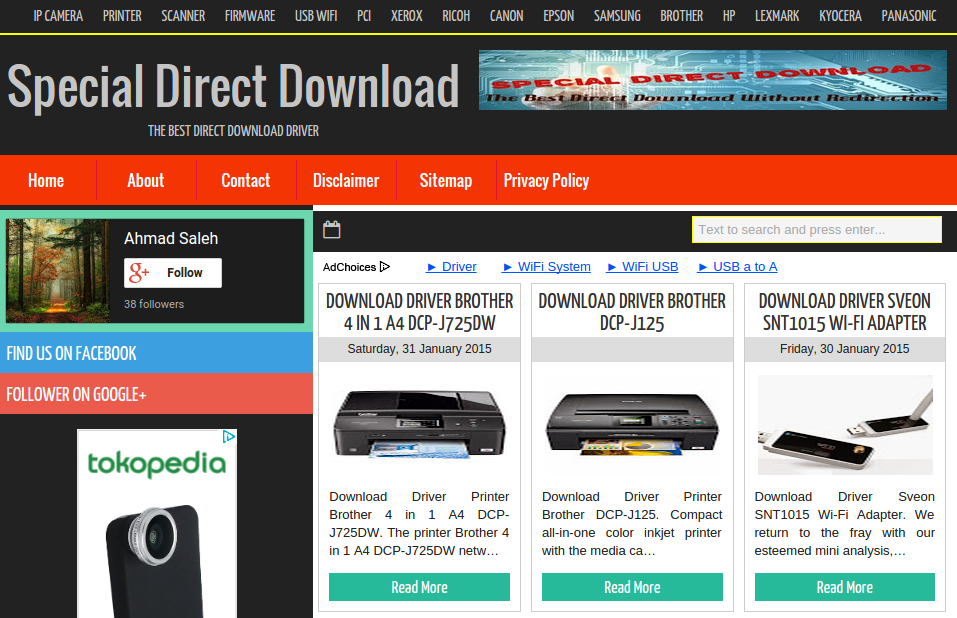Click the Friday, 30 January 2015 date

coord(845,349)
